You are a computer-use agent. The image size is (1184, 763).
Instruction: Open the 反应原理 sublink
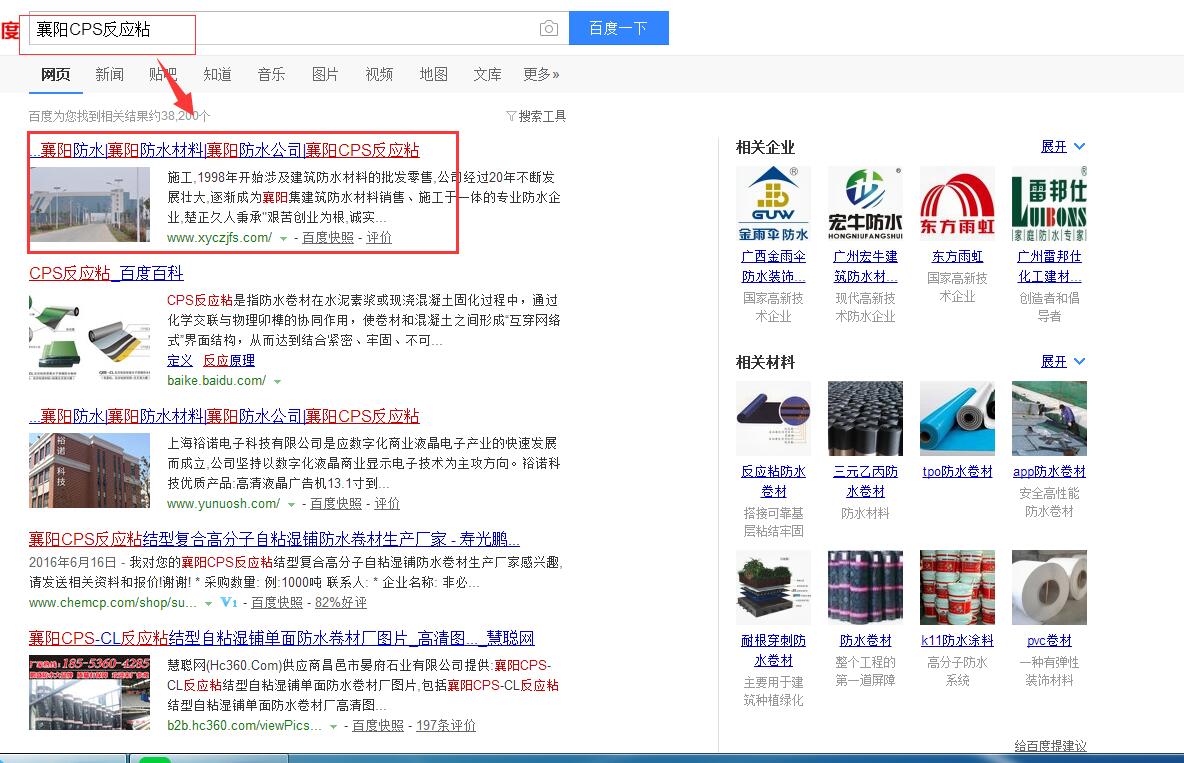(x=229, y=360)
